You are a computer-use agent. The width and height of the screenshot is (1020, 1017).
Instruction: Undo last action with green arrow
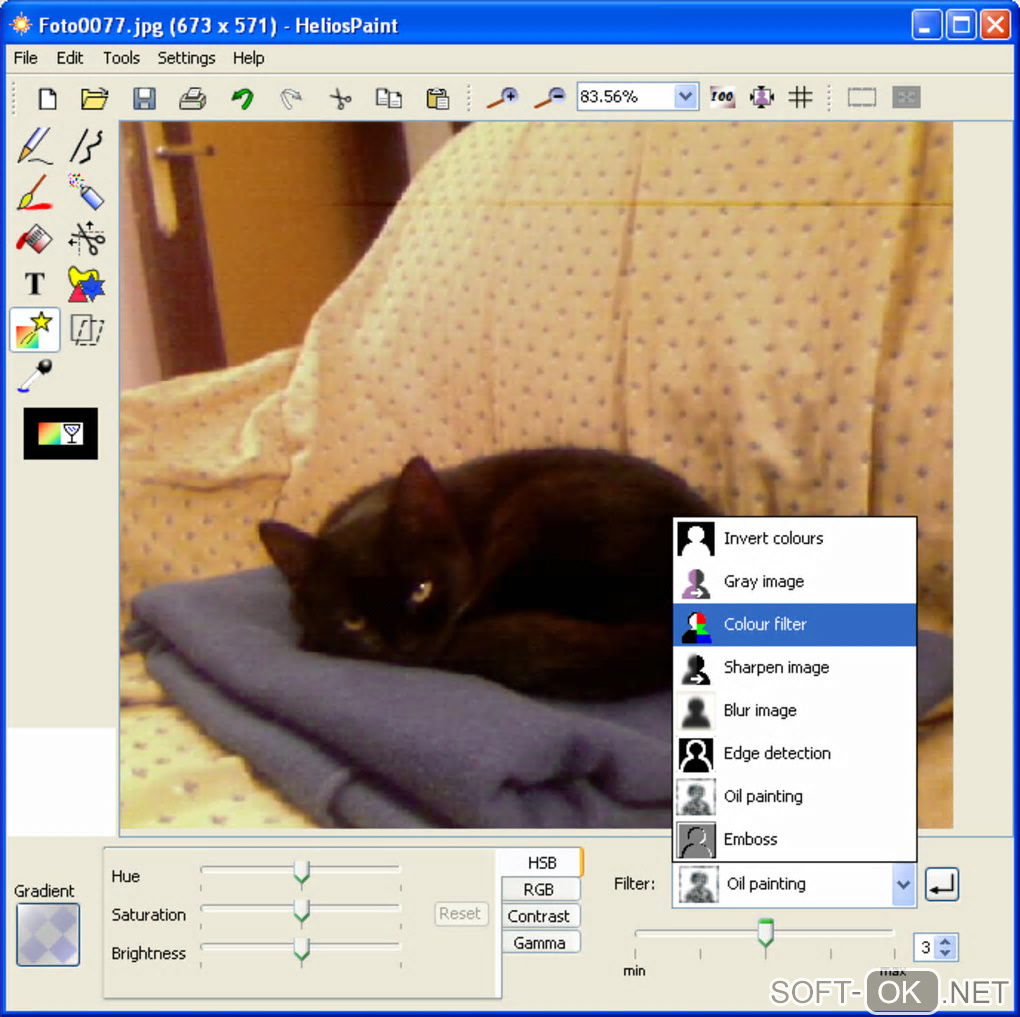click(x=243, y=98)
